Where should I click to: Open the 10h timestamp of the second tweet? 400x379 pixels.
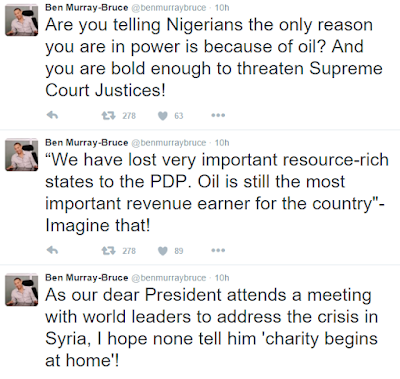pyautogui.click(x=222, y=142)
